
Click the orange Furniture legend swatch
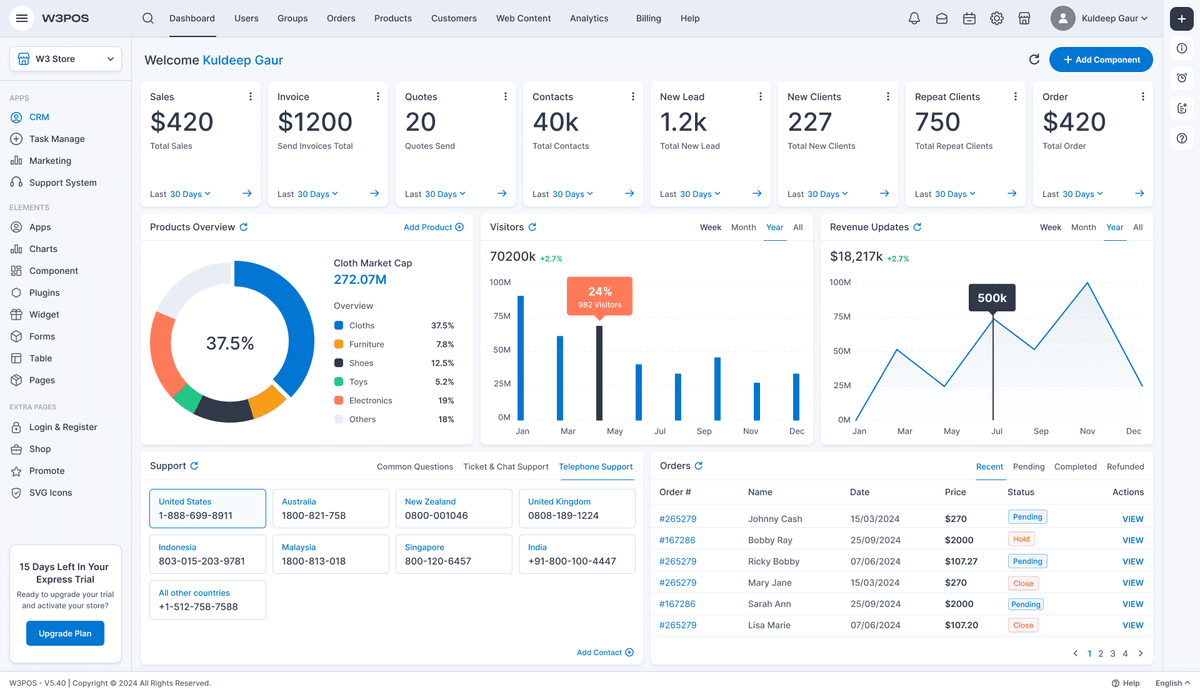339,344
